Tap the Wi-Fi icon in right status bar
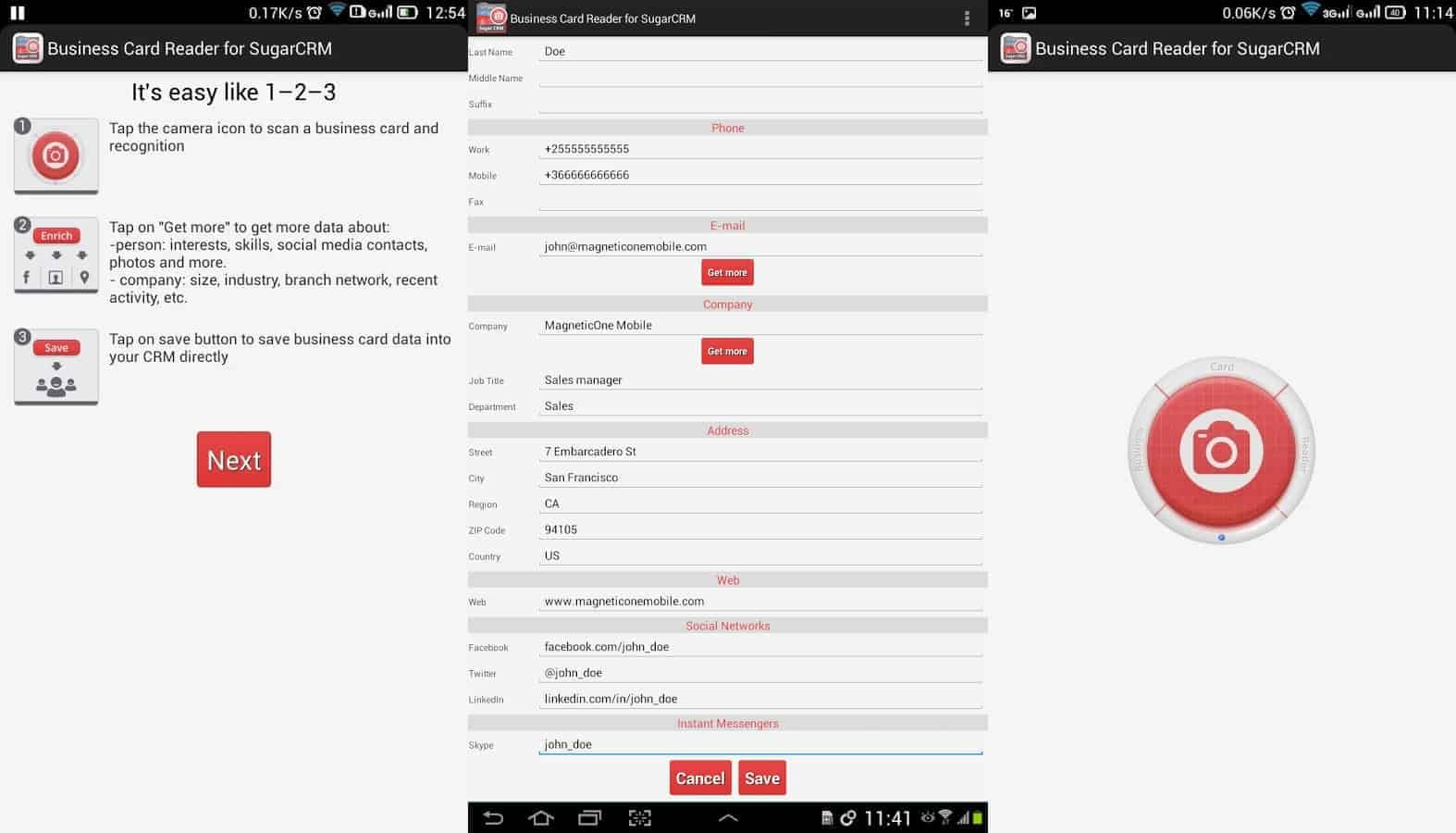 [1310, 10]
